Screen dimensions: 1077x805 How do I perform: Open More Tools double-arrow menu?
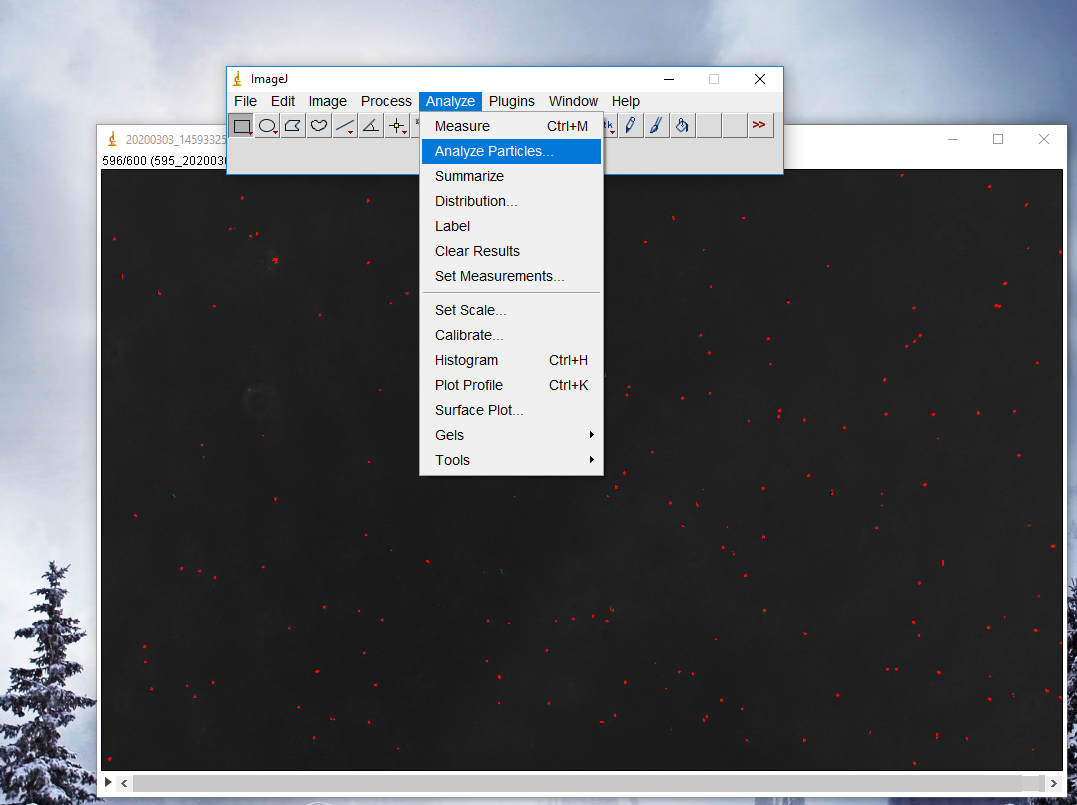760,126
